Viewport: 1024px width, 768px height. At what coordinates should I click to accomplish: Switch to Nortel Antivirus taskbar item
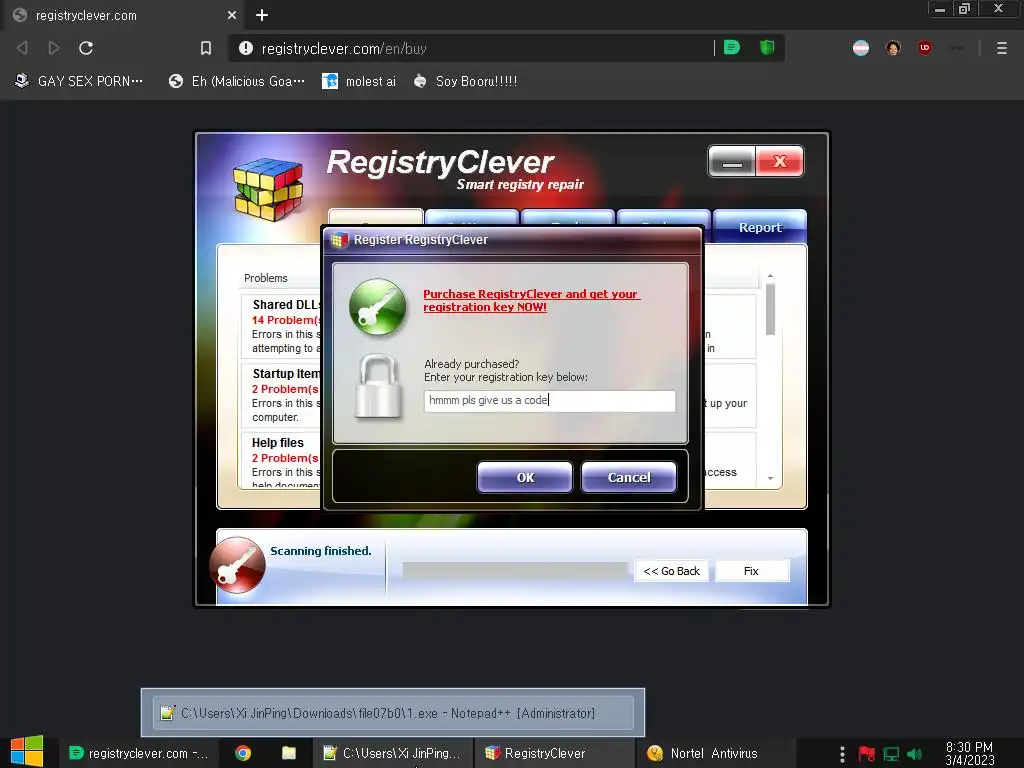tap(715, 753)
